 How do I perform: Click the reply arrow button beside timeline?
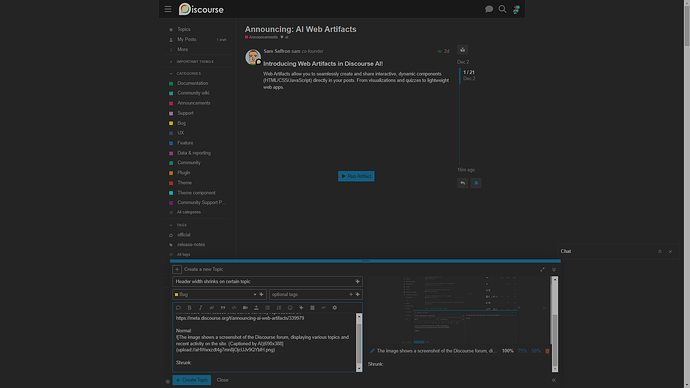[x=462, y=183]
